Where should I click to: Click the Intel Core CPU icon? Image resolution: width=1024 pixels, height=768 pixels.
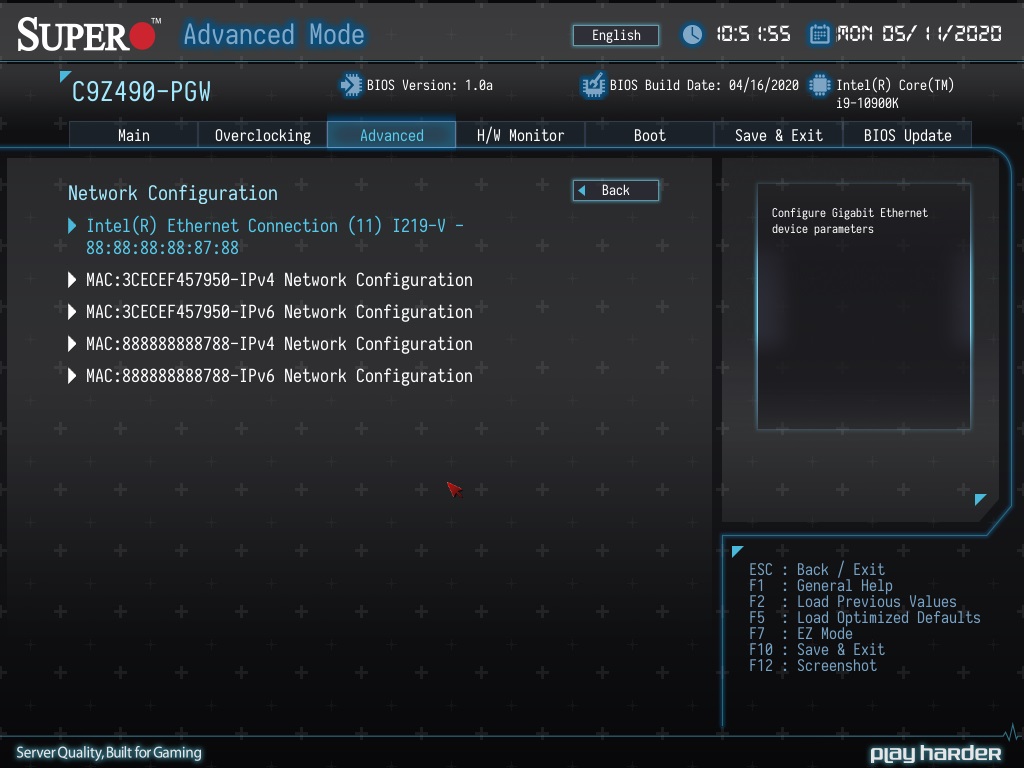coord(820,86)
